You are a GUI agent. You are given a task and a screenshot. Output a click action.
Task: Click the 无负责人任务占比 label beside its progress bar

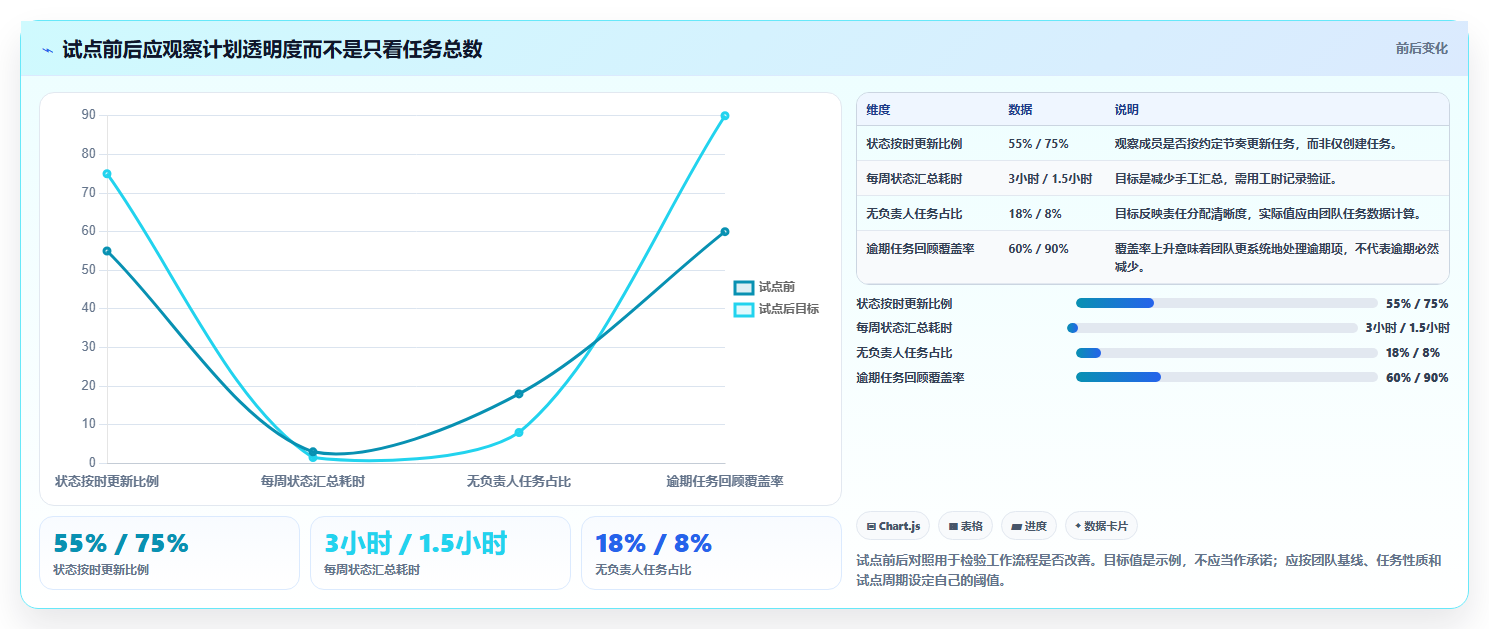tap(904, 352)
